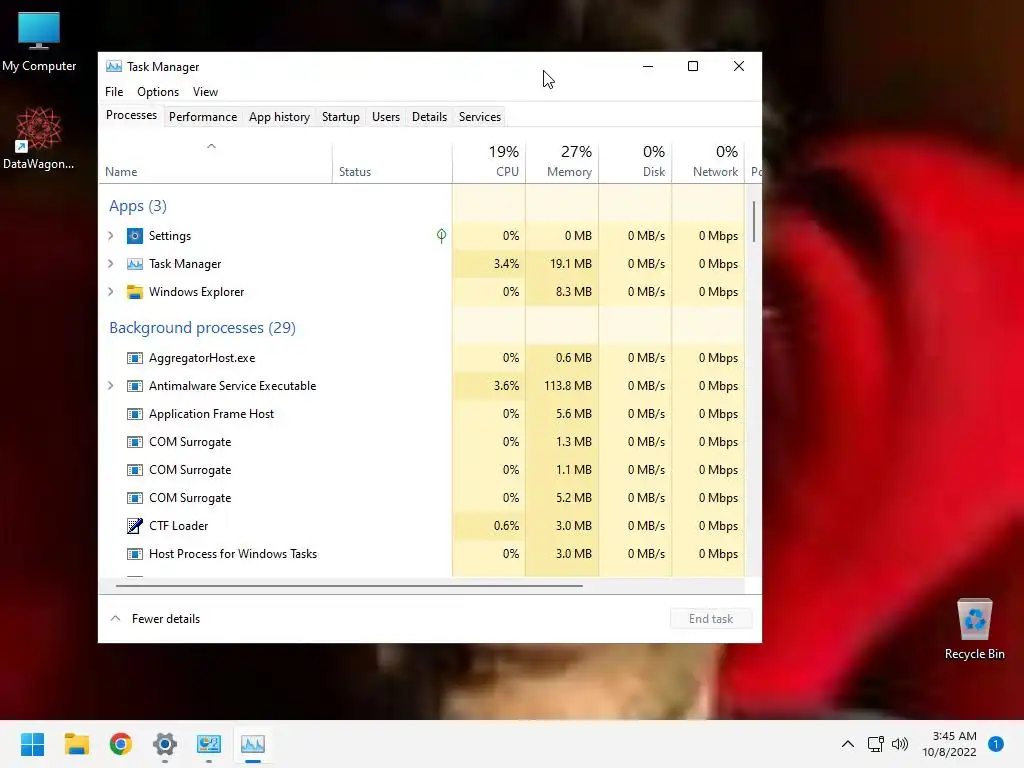Select the 113.8 MB memory cell
Image resolution: width=1024 pixels, height=768 pixels.
coord(562,386)
